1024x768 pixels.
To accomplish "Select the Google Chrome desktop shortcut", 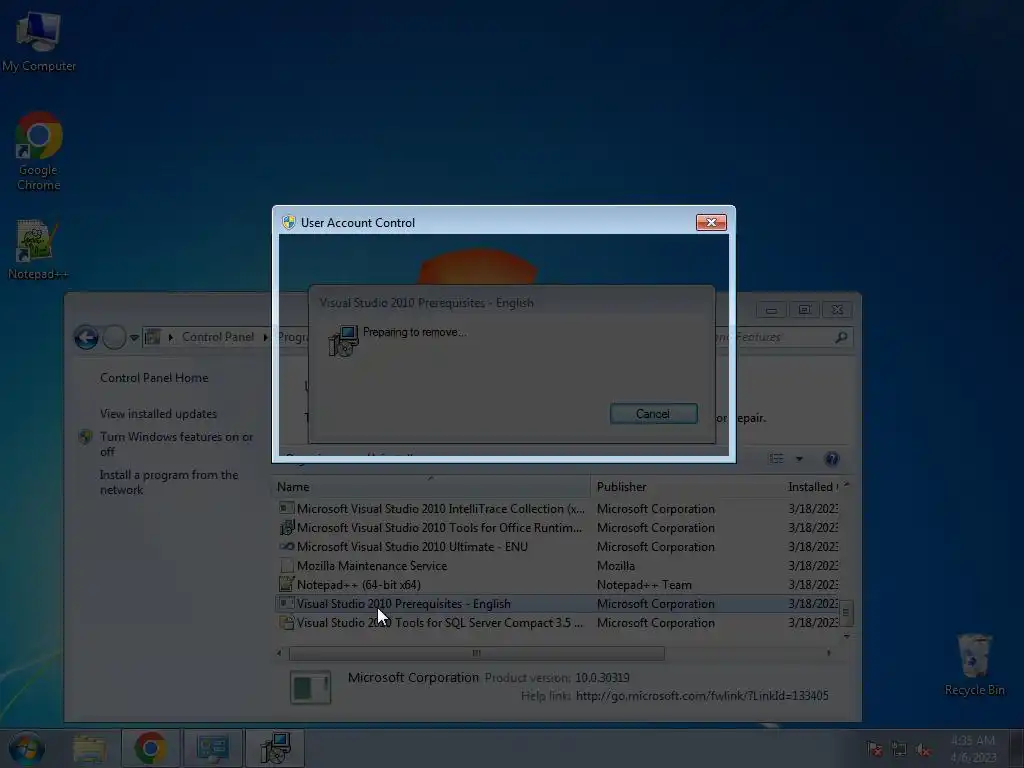I will click(39, 152).
